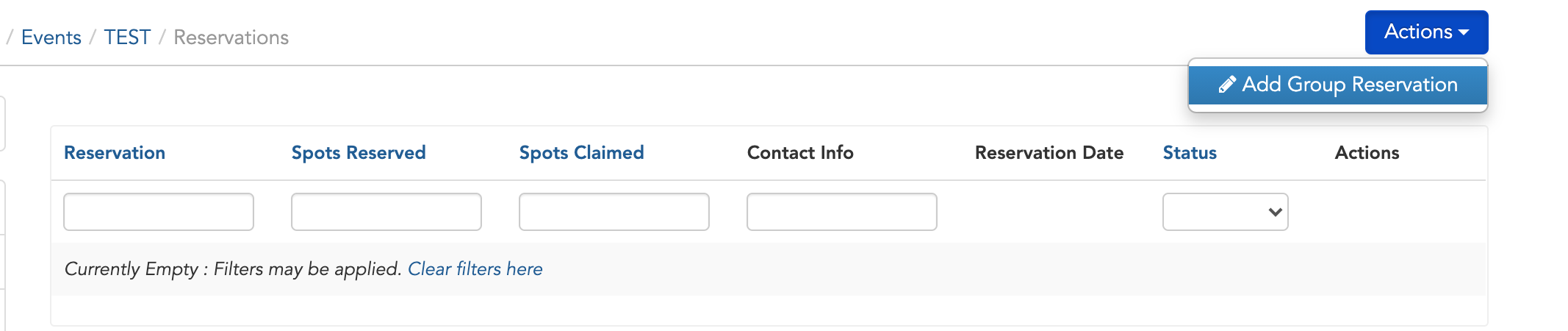Open the blue Actions dropdown button
Viewport: 1568px width, 331px height.
pos(1426,32)
